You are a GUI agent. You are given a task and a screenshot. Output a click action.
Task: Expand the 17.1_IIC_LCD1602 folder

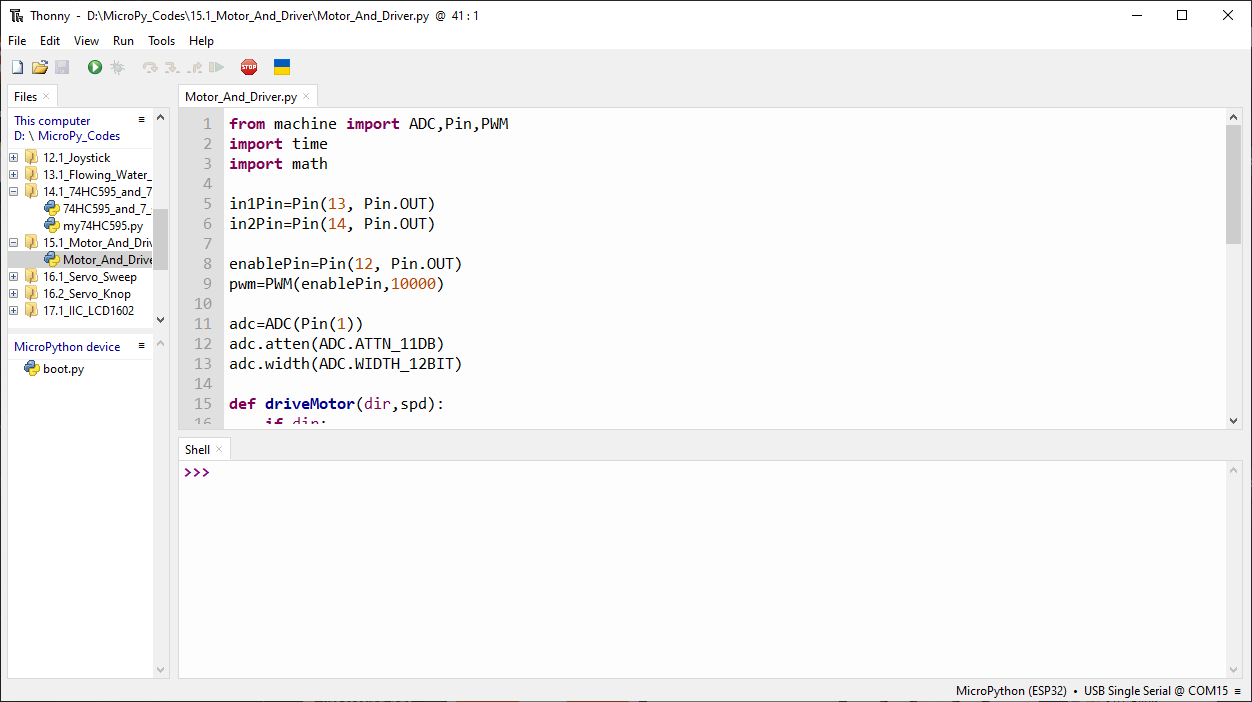coord(14,311)
